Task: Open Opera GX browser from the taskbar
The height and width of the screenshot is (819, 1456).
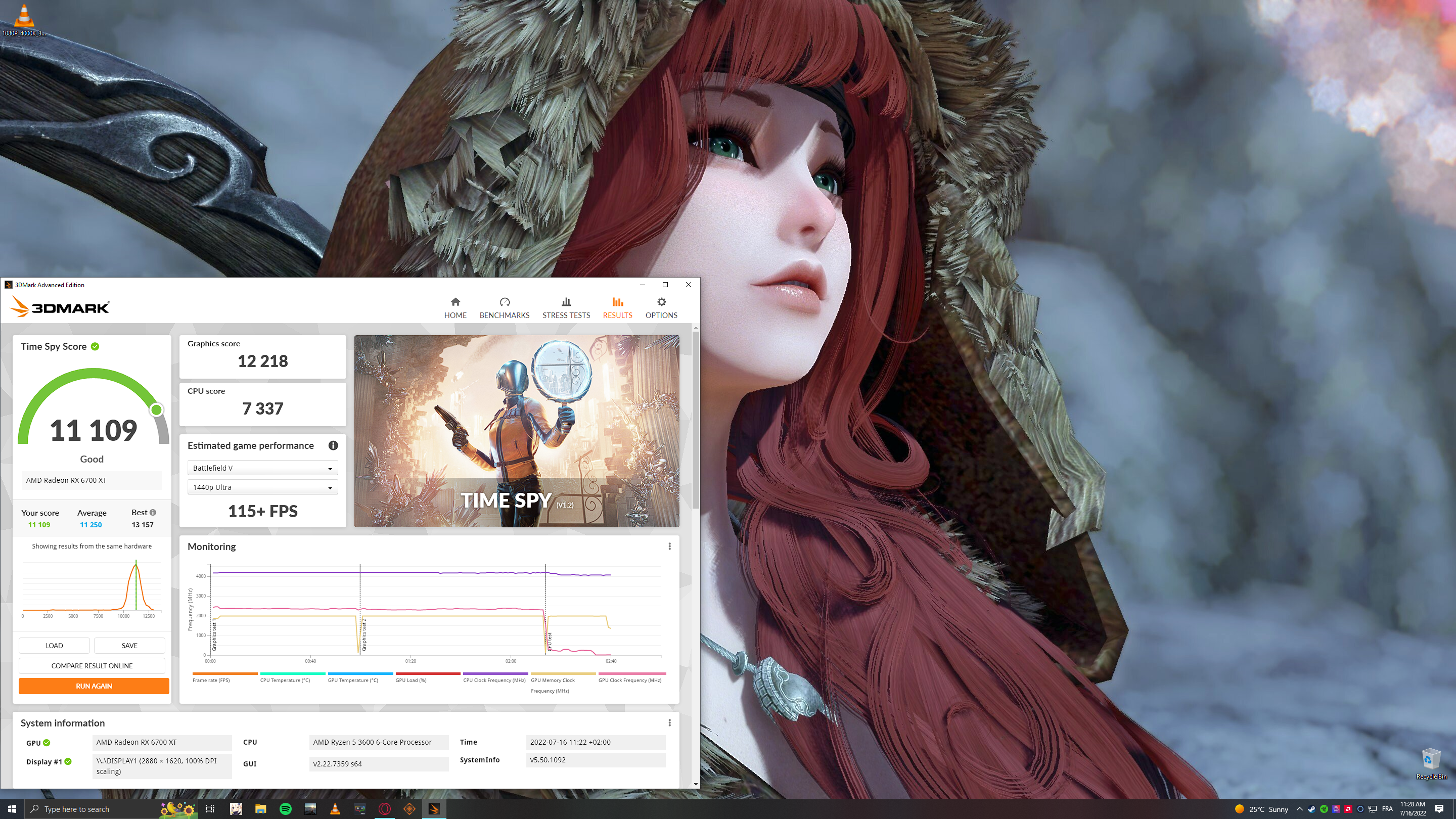Action: (385, 809)
